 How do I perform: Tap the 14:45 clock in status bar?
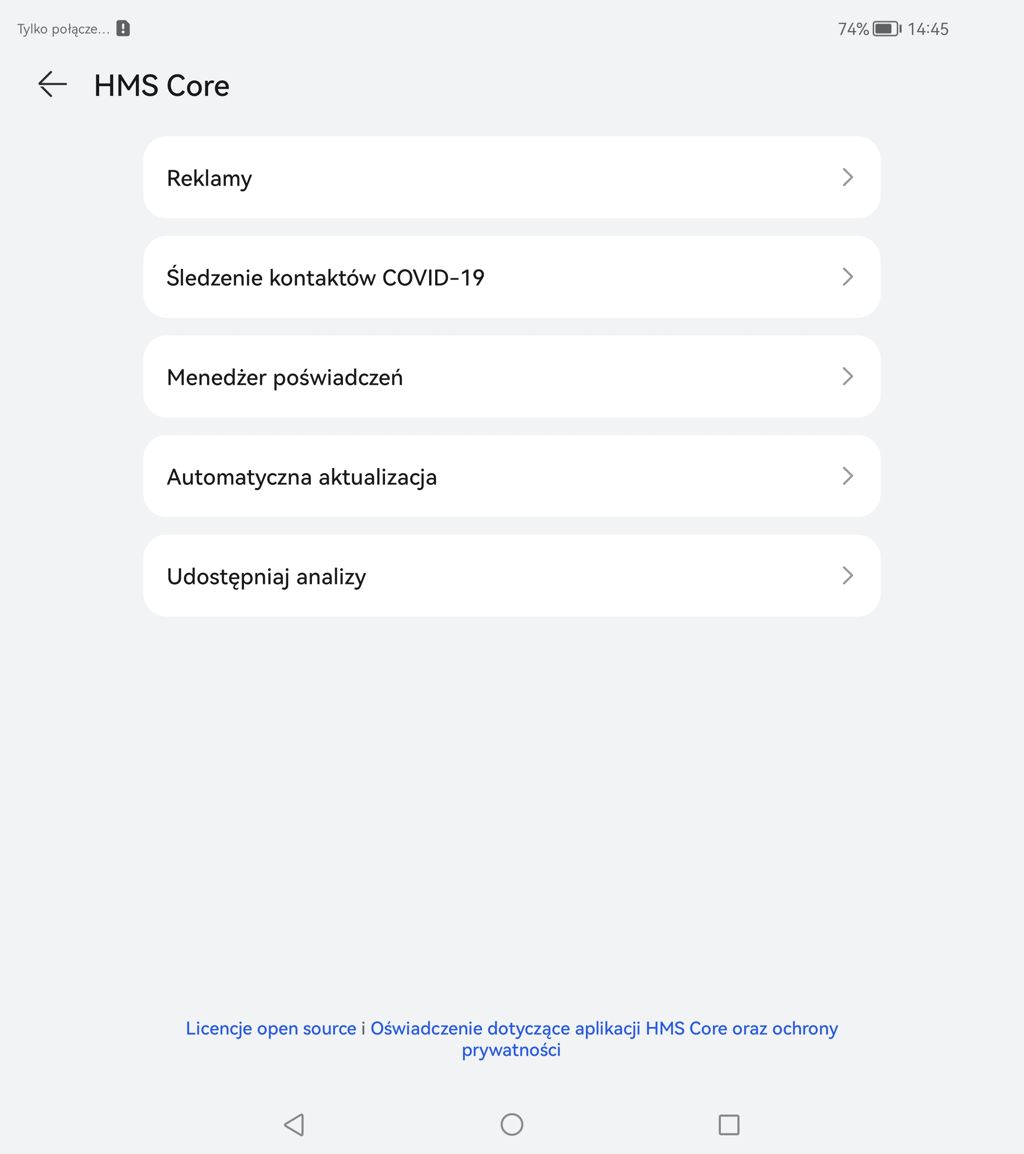click(928, 29)
